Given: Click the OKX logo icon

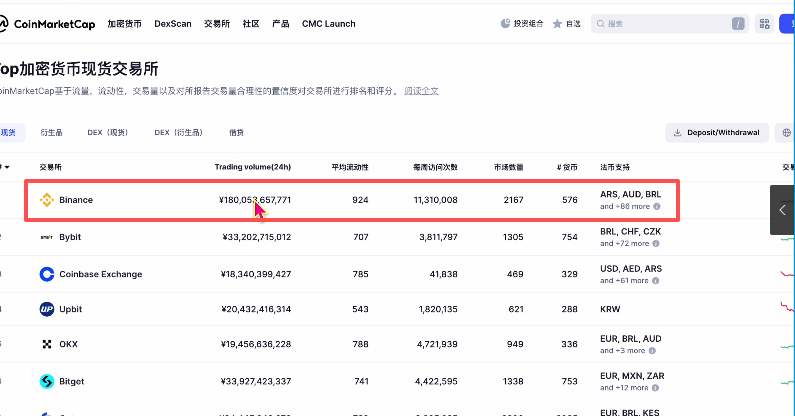Looking at the screenshot, I should pos(46,344).
